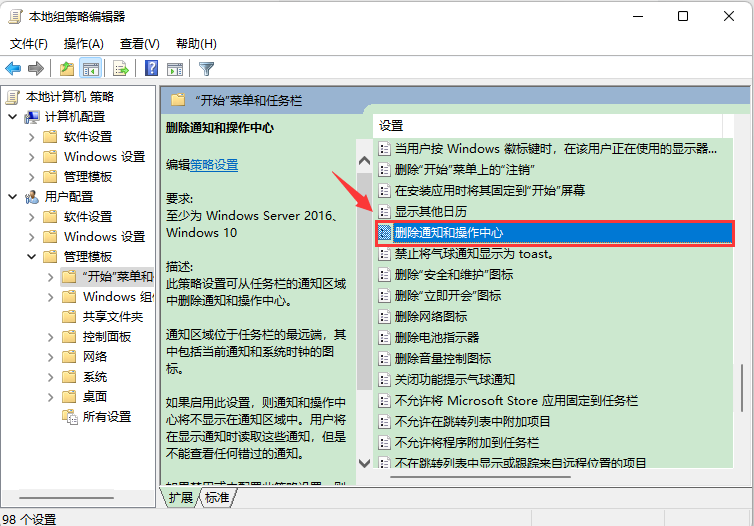Click the Back arrow in the toolbar

[x=13, y=69]
